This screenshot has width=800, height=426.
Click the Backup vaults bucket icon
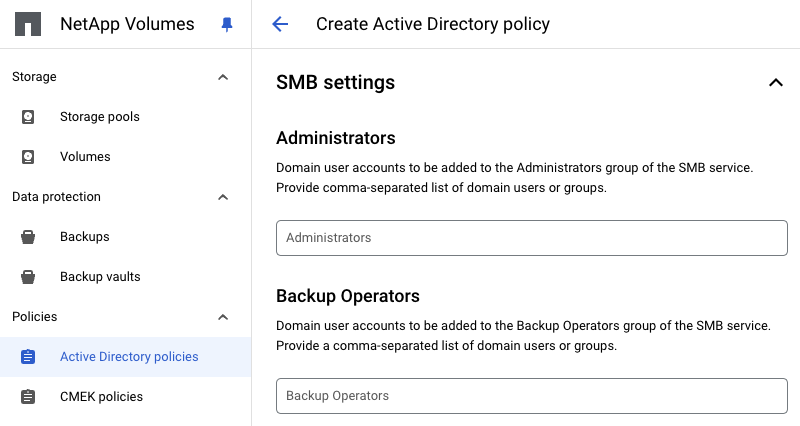28,277
